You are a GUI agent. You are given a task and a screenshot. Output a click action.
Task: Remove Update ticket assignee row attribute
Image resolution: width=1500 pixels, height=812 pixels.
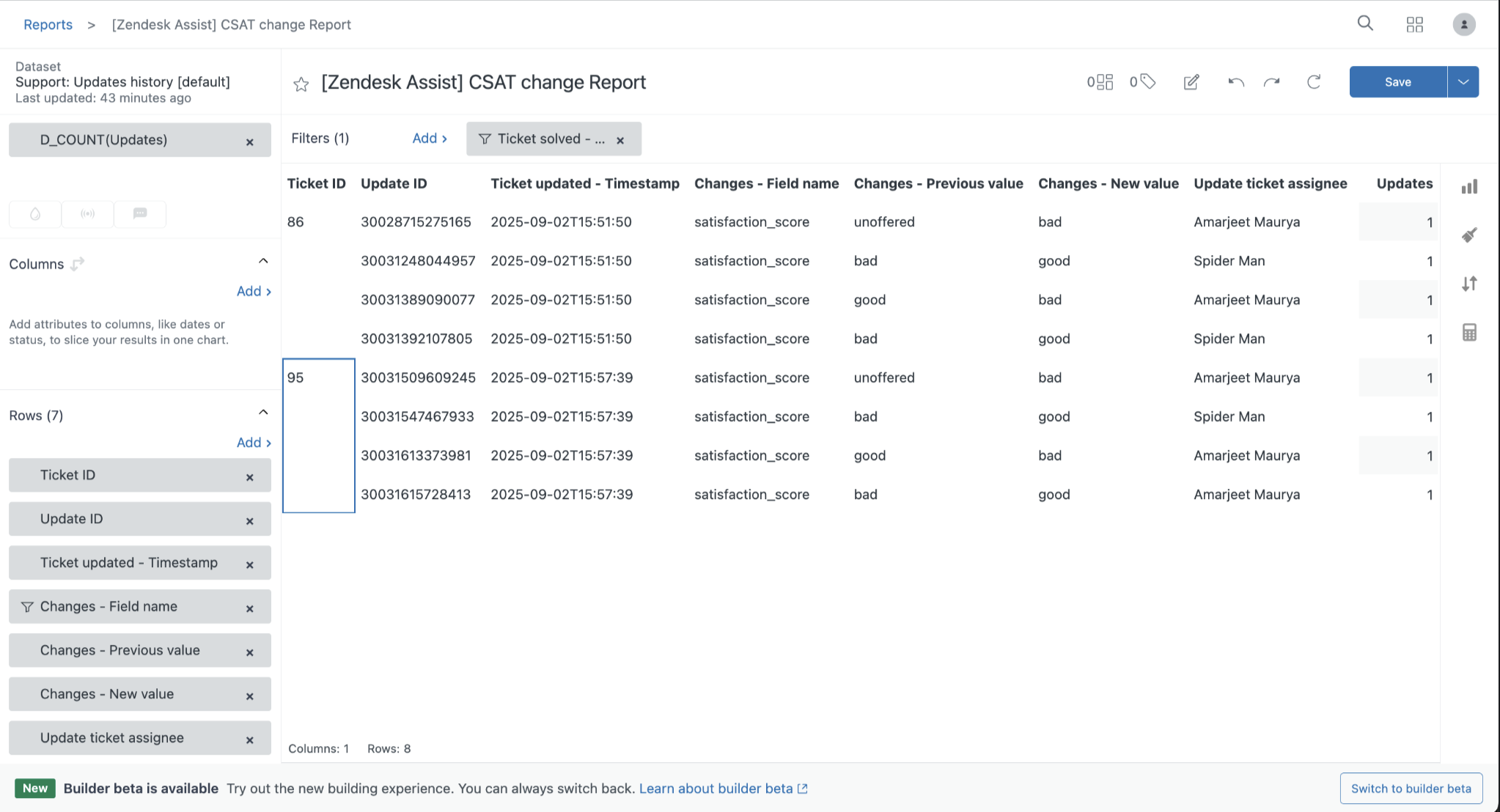pyautogui.click(x=249, y=740)
